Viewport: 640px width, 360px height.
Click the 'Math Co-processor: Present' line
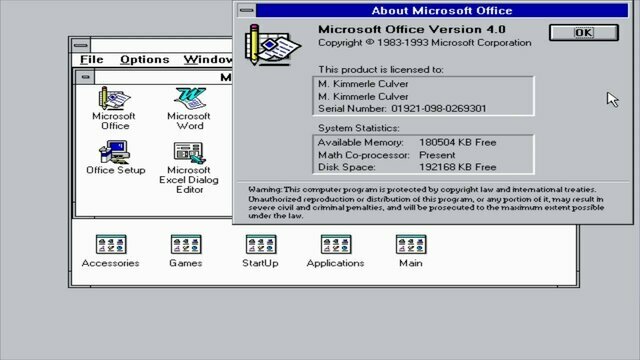tap(386, 155)
